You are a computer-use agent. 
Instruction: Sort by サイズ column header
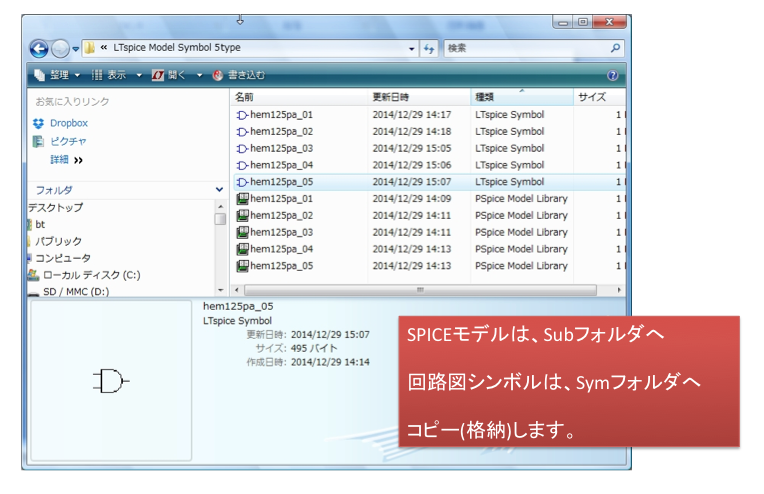tap(599, 97)
